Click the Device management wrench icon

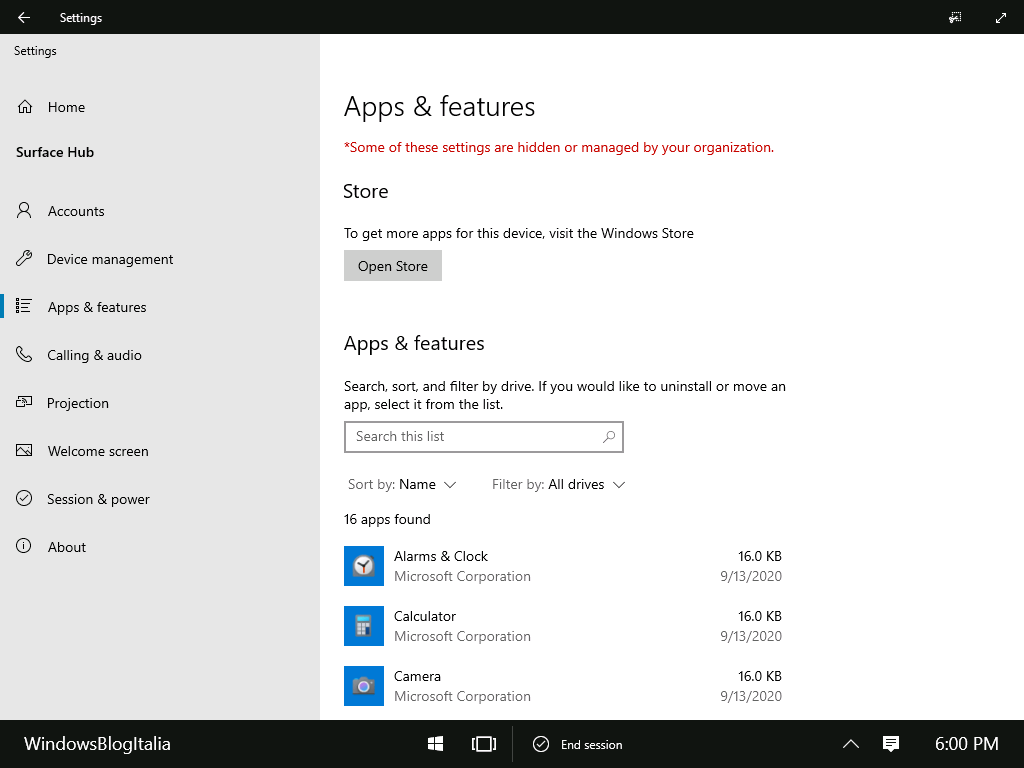[x=24, y=259]
